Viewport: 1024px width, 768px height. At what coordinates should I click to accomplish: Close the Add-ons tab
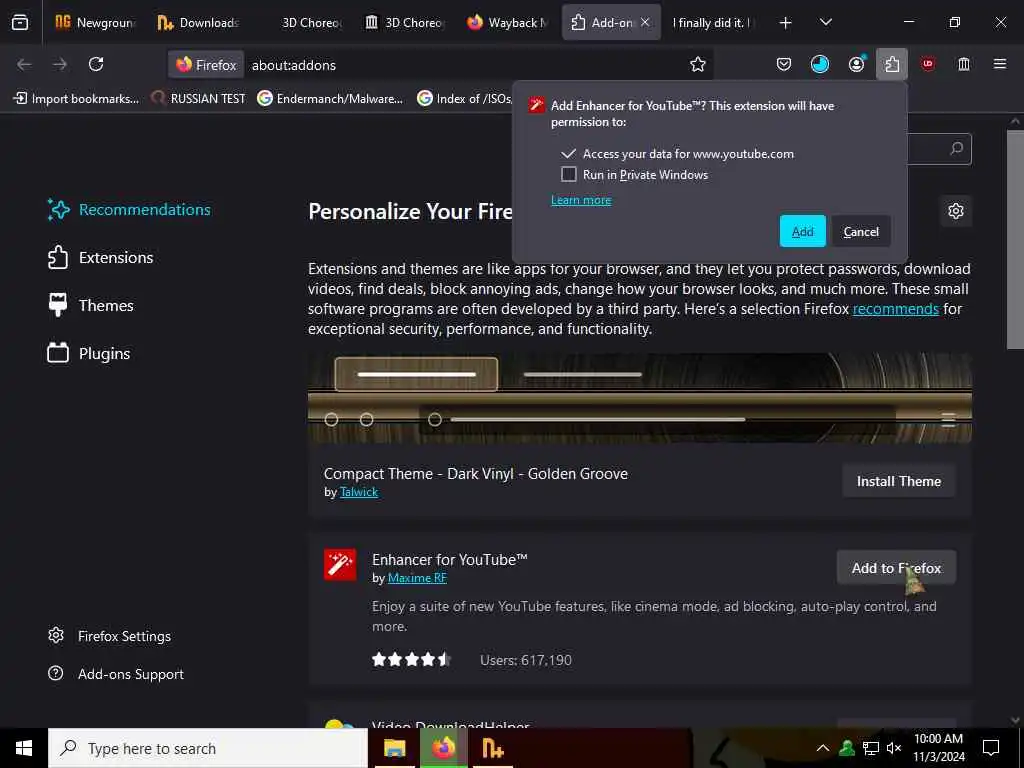tap(645, 22)
